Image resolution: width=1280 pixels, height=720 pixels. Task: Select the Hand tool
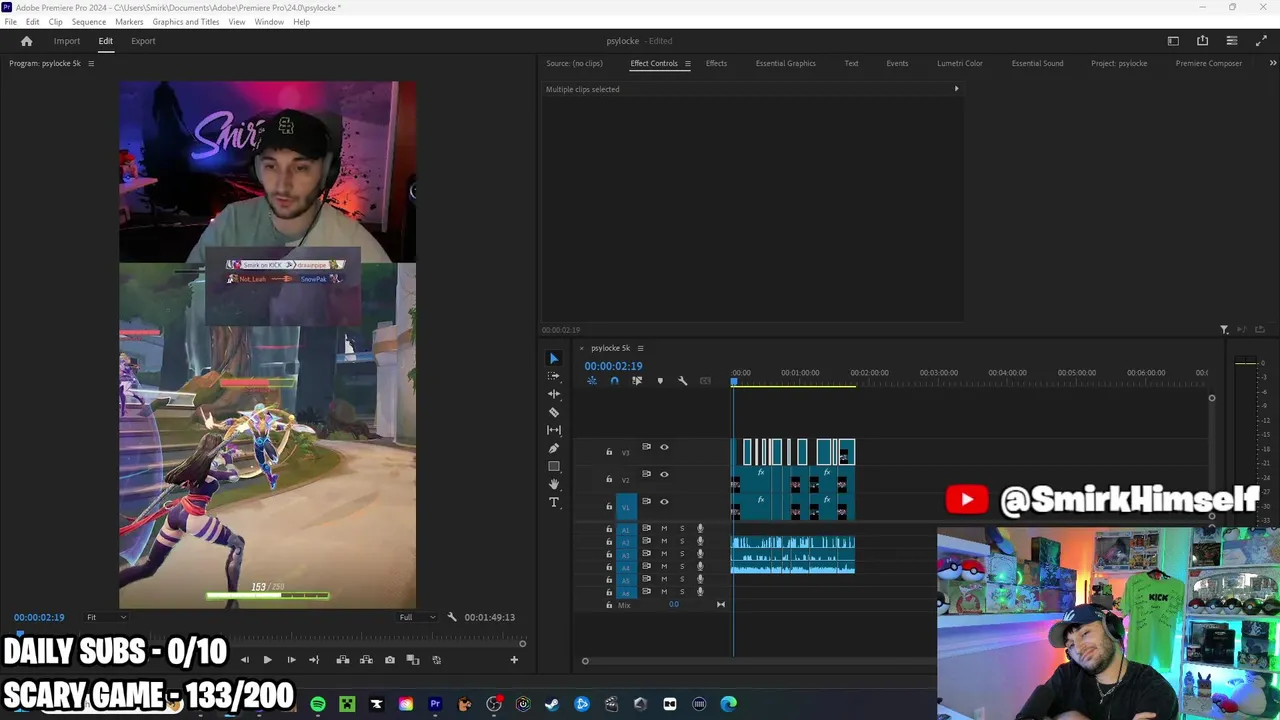tap(554, 484)
